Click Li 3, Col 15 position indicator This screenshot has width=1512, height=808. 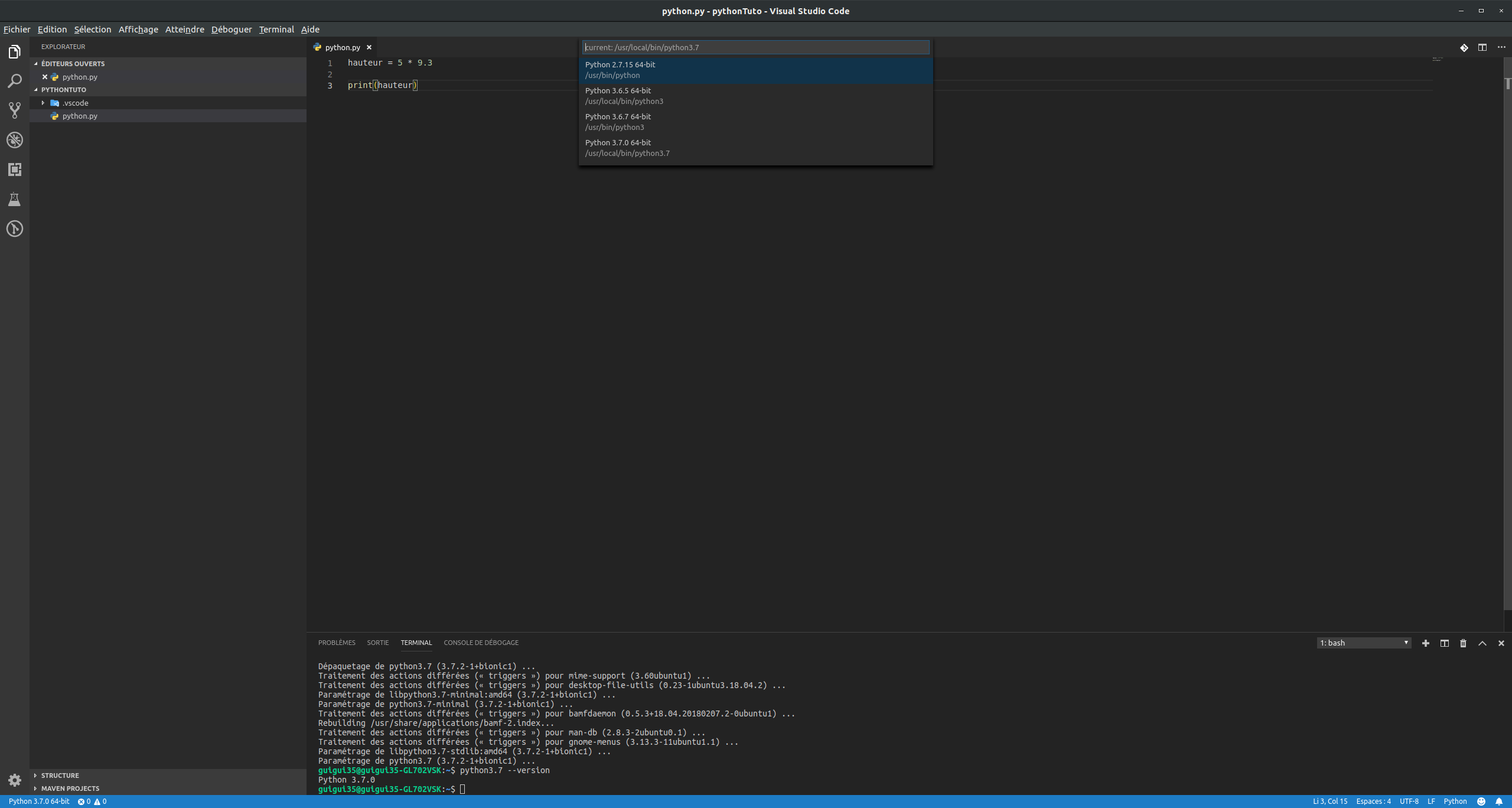coord(1330,802)
